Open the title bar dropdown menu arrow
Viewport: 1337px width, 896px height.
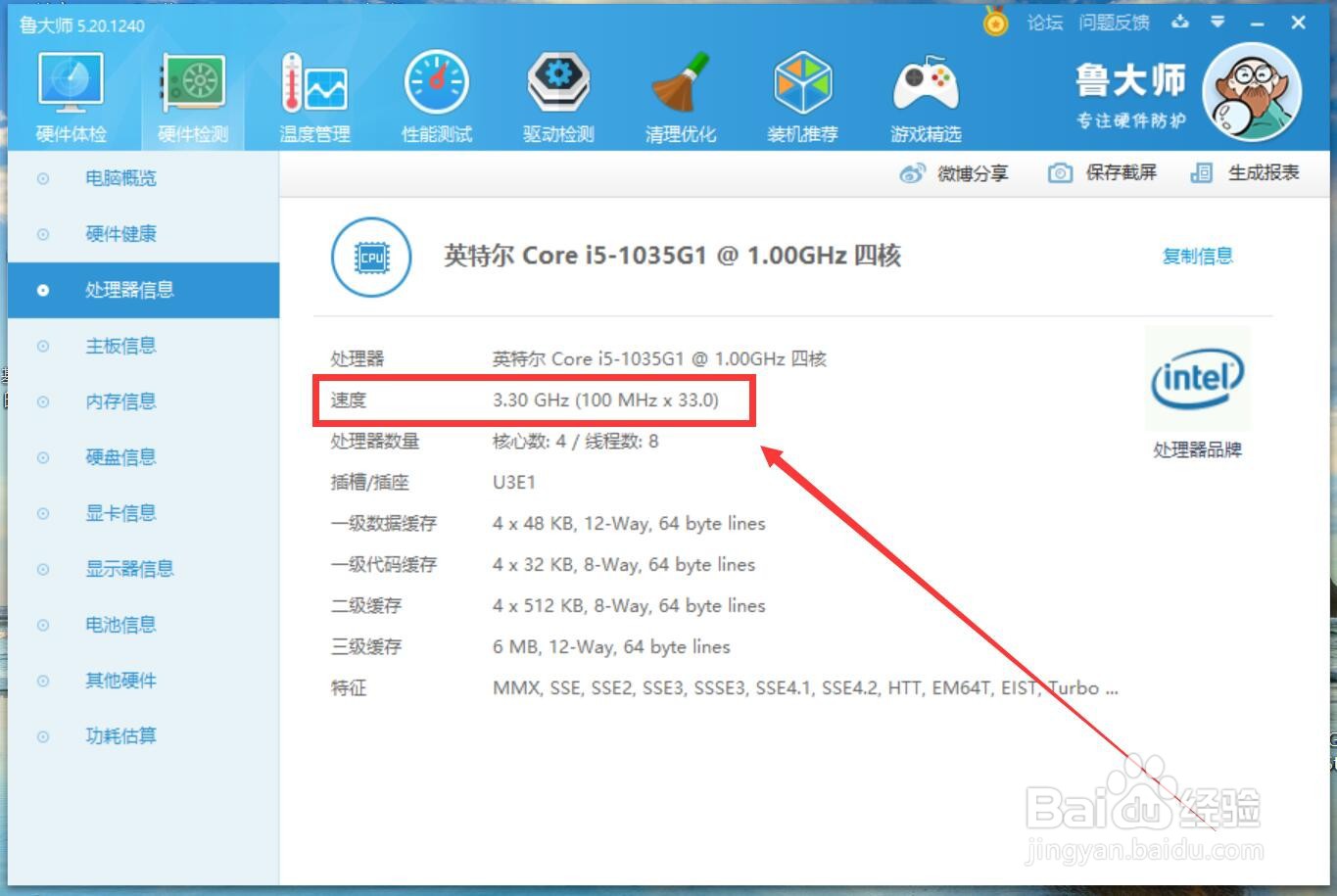[x=1218, y=22]
